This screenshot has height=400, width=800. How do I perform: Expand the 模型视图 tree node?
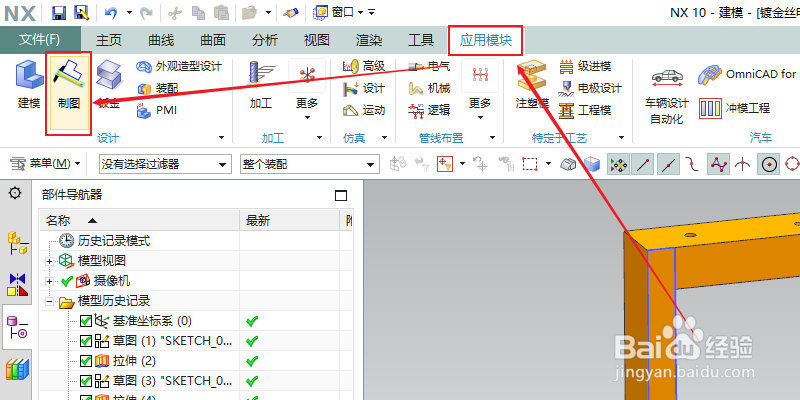coord(49,261)
